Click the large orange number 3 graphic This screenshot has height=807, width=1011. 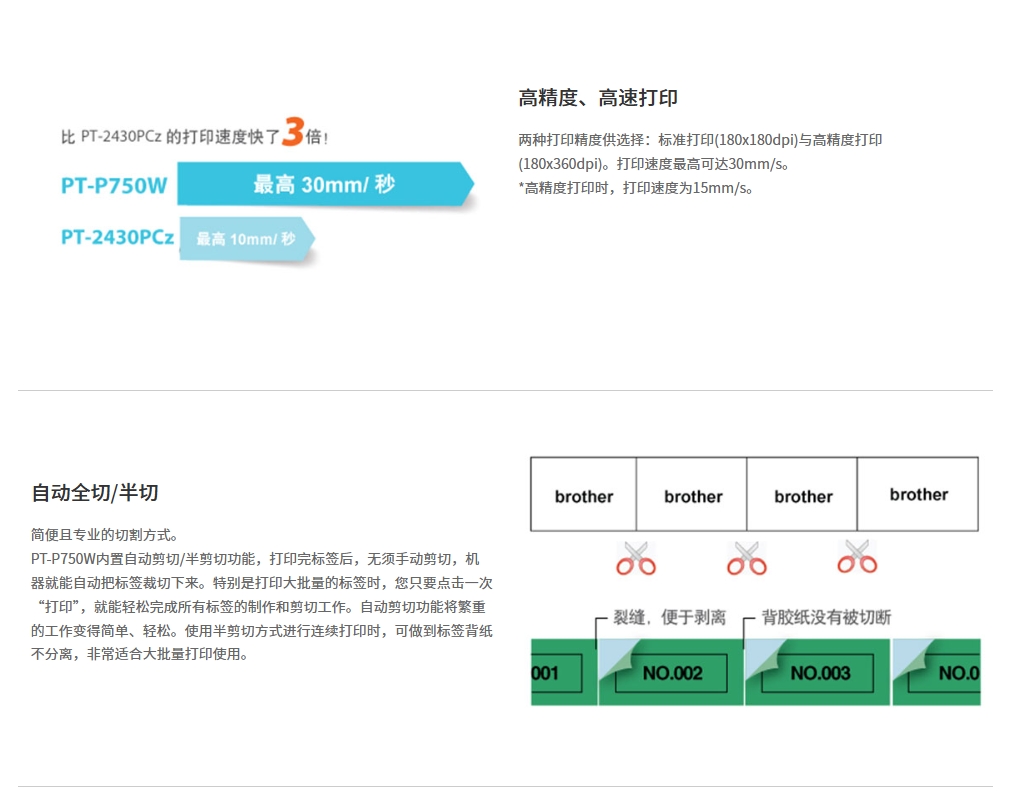[x=293, y=131]
